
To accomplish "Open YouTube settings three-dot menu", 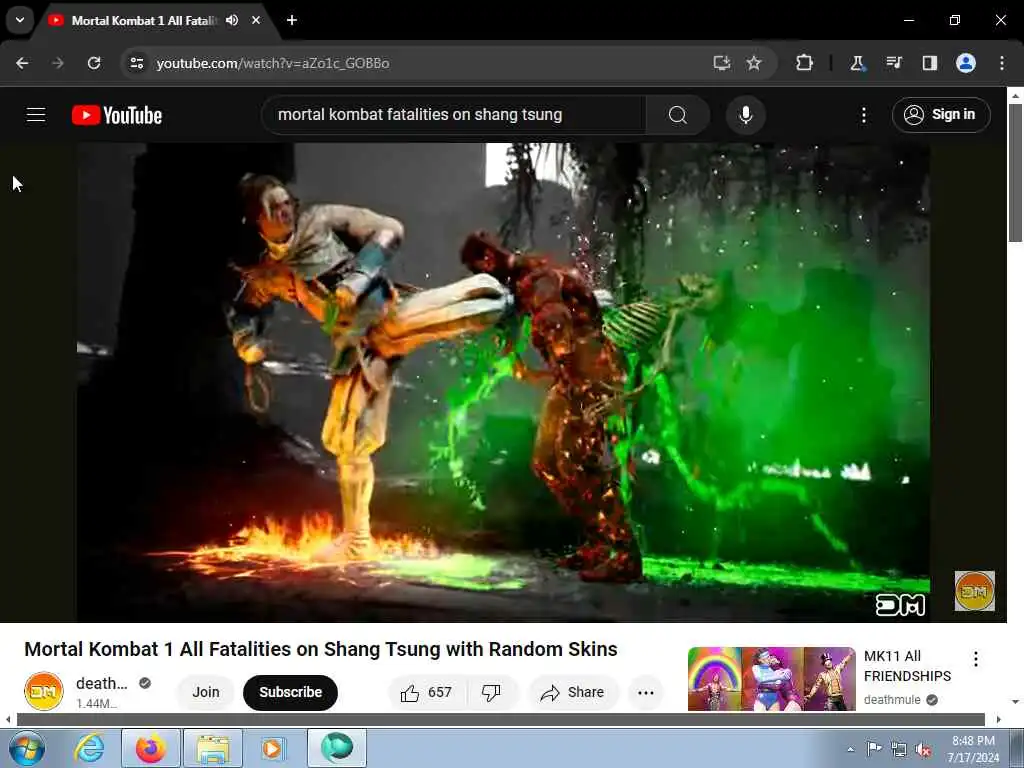I will tap(863, 115).
